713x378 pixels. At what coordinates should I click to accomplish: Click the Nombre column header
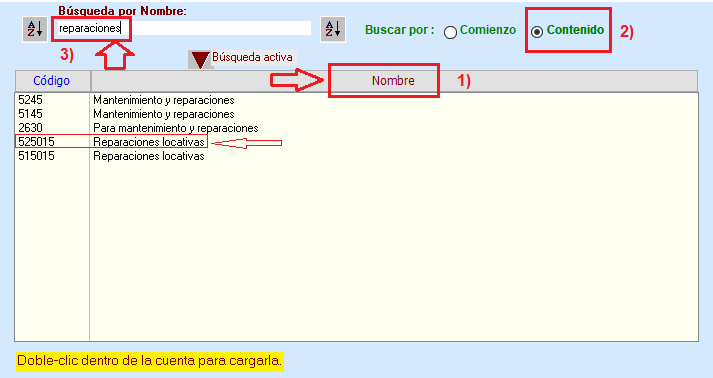[x=394, y=81]
